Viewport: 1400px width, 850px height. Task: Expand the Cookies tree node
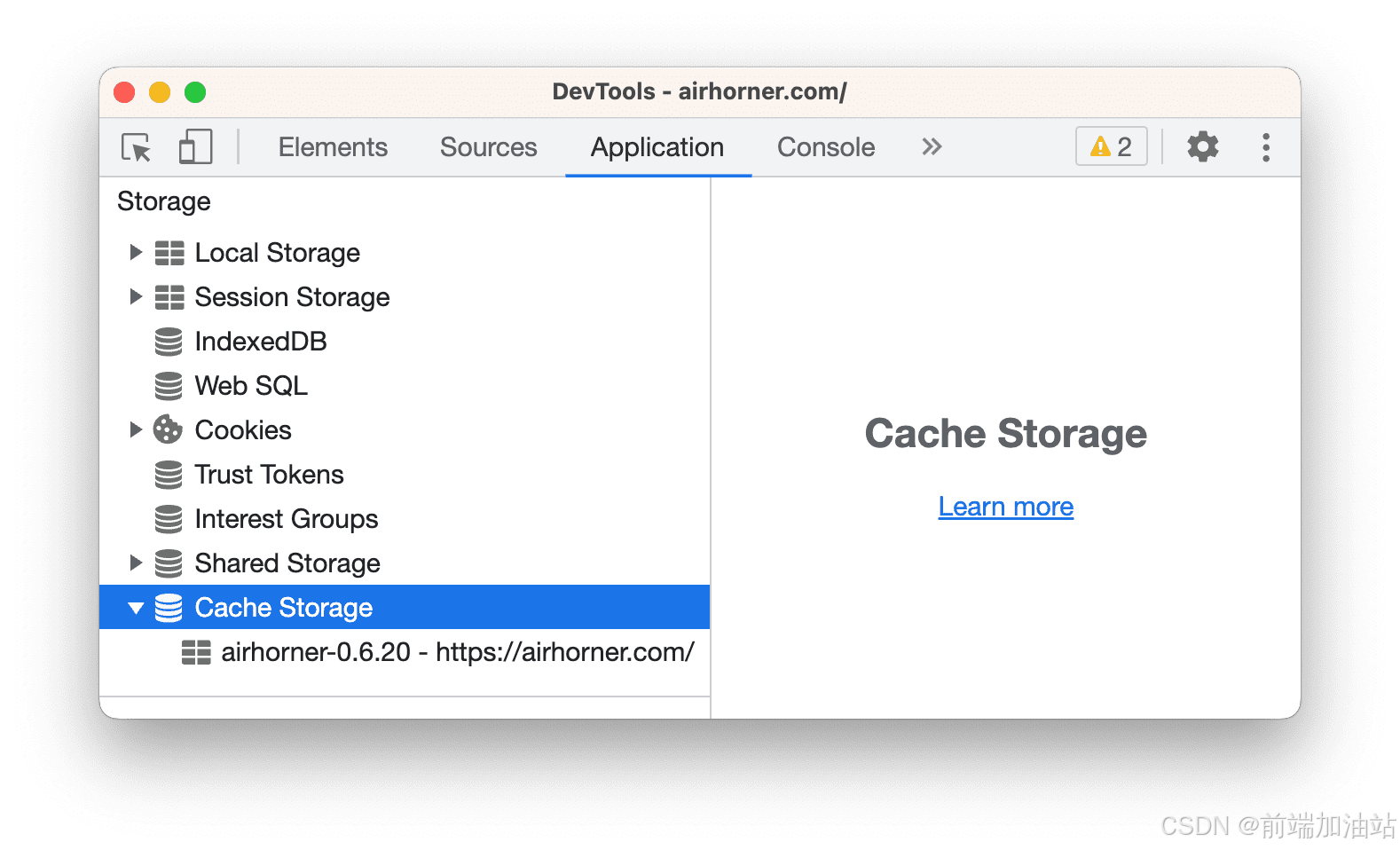tap(136, 430)
